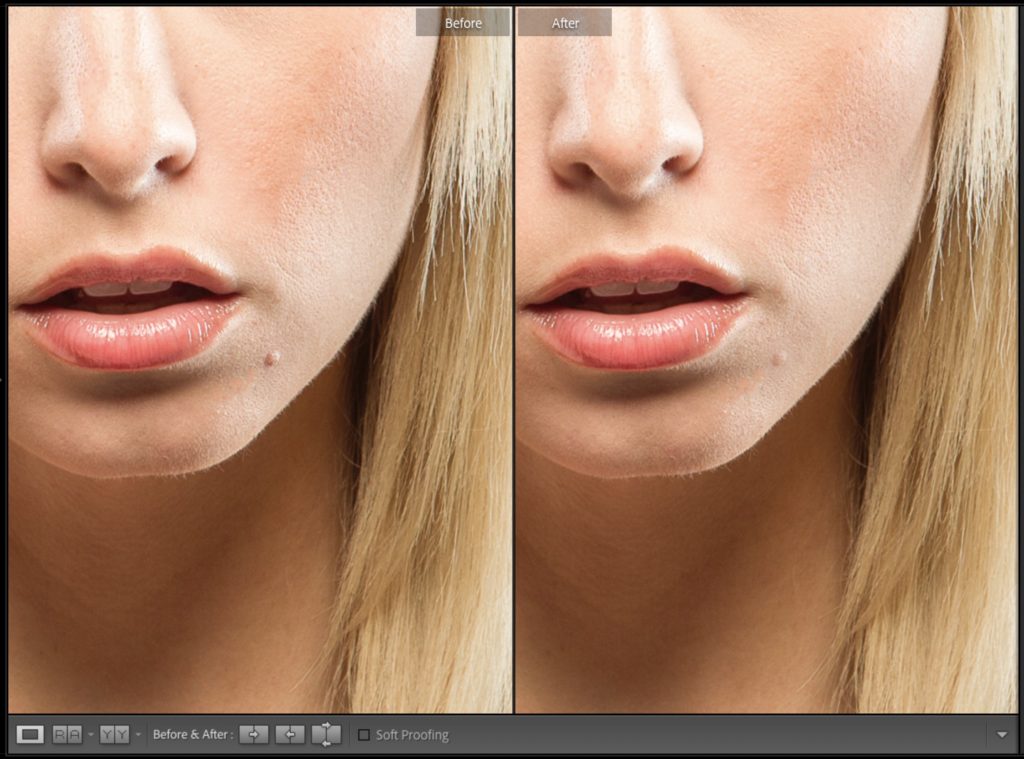Expand the toolbar options triangle at far right
Screen dimensions: 1024x759
[x=1002, y=735]
